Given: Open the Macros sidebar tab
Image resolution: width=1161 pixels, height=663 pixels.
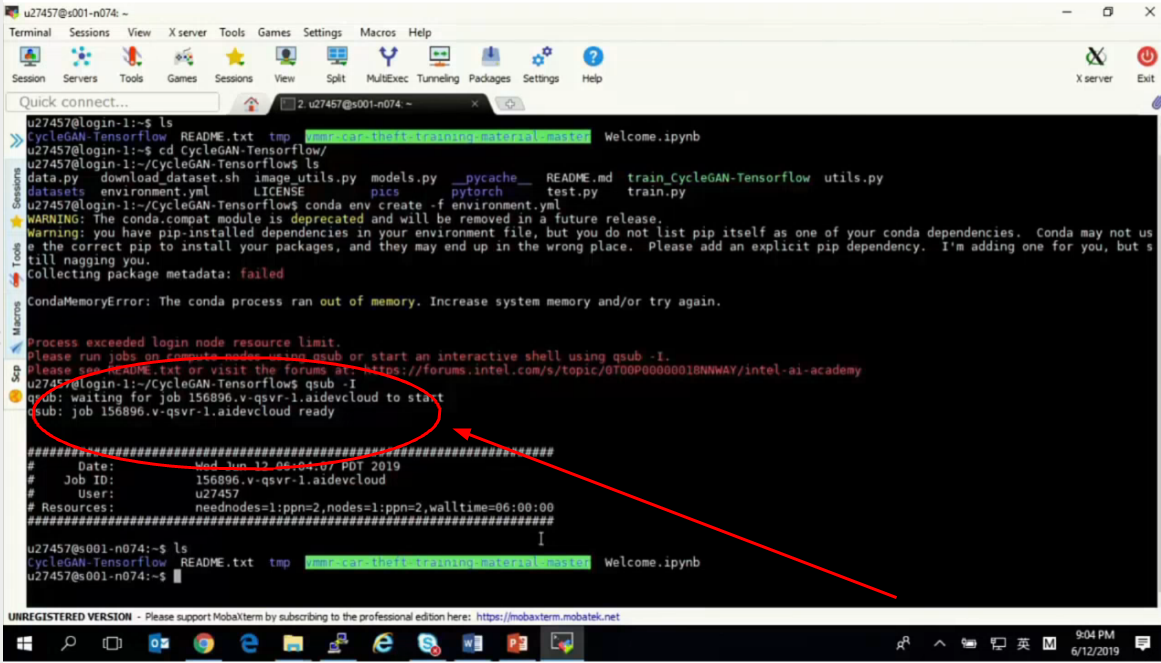Looking at the screenshot, I should 16,327.
